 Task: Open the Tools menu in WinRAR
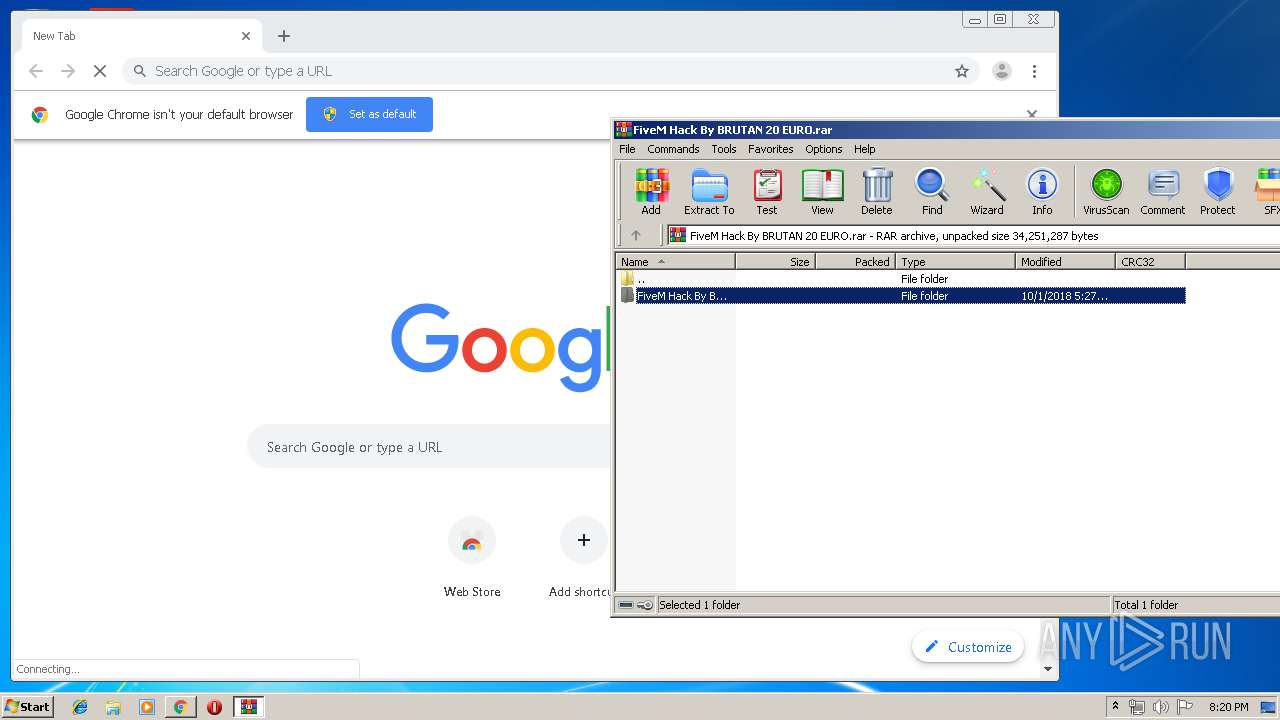click(x=724, y=149)
